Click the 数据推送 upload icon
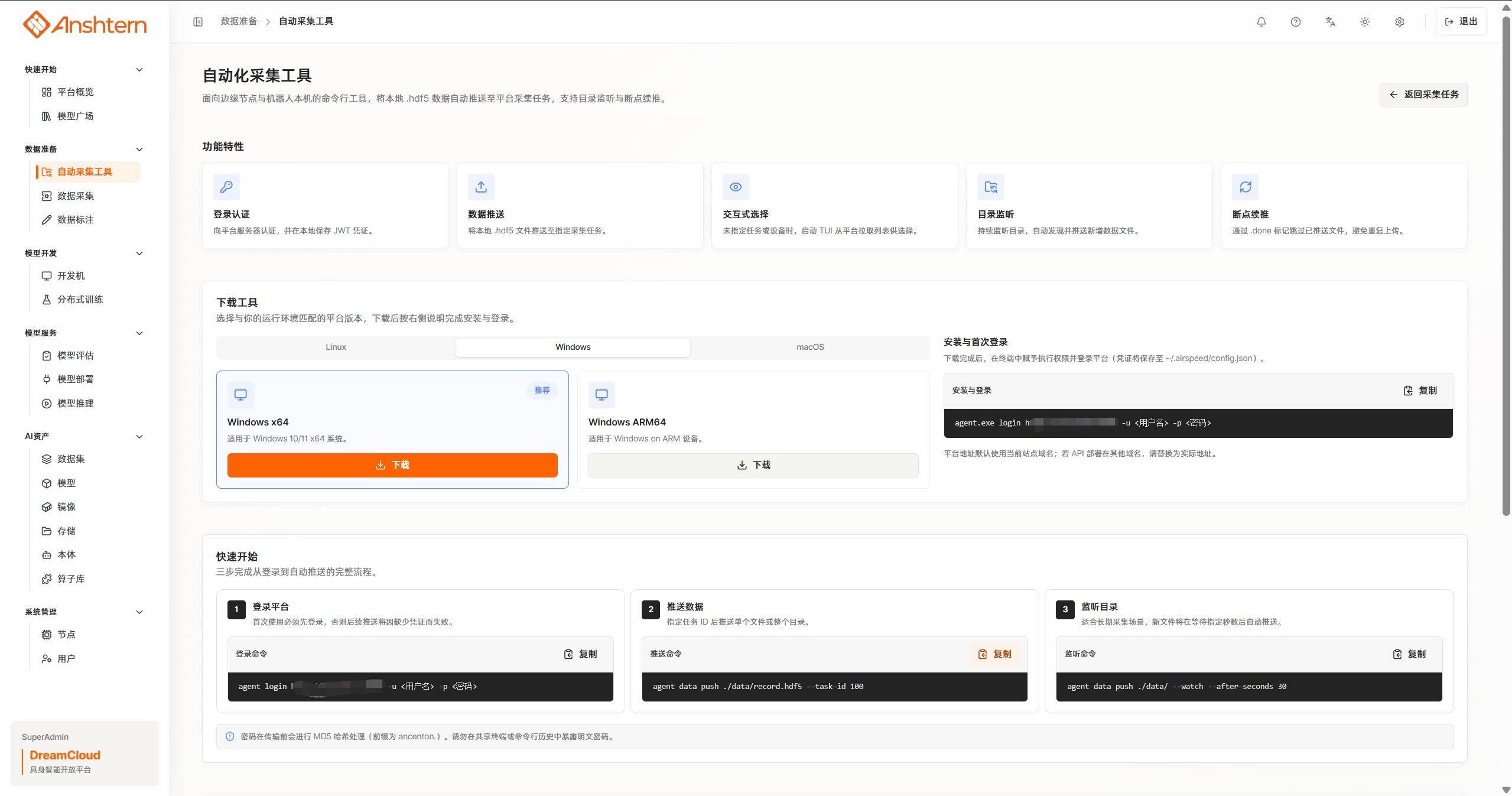The height and width of the screenshot is (796, 1512). (x=481, y=187)
